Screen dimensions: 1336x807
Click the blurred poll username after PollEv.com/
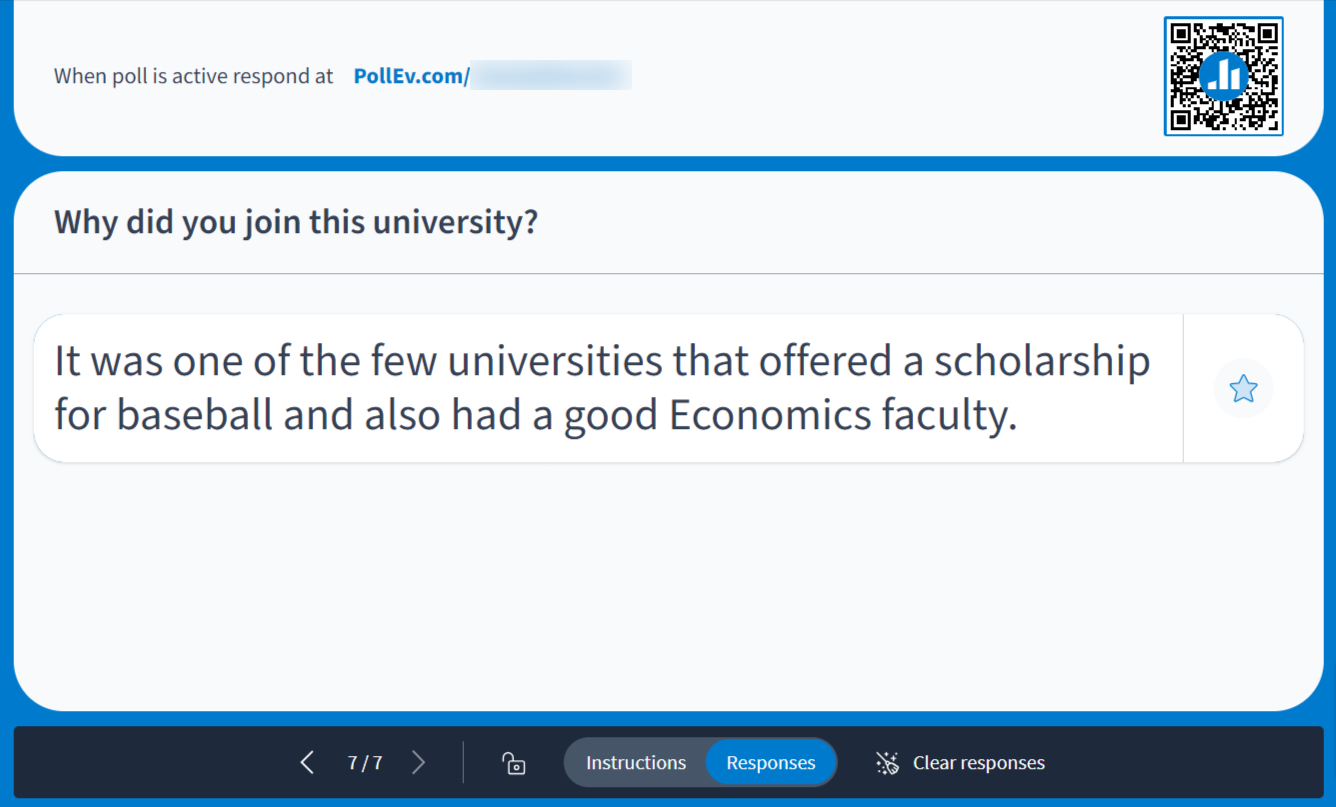click(x=550, y=76)
